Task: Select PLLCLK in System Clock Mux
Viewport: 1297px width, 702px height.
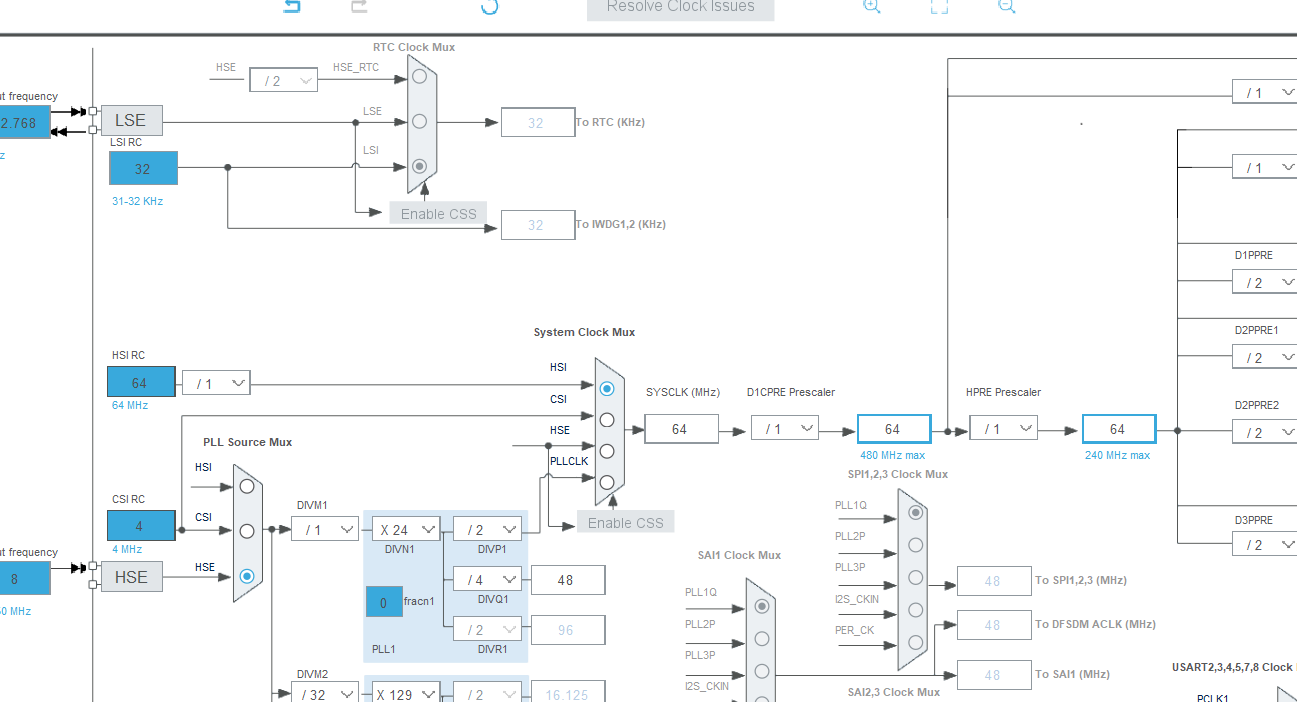Action: 607,482
